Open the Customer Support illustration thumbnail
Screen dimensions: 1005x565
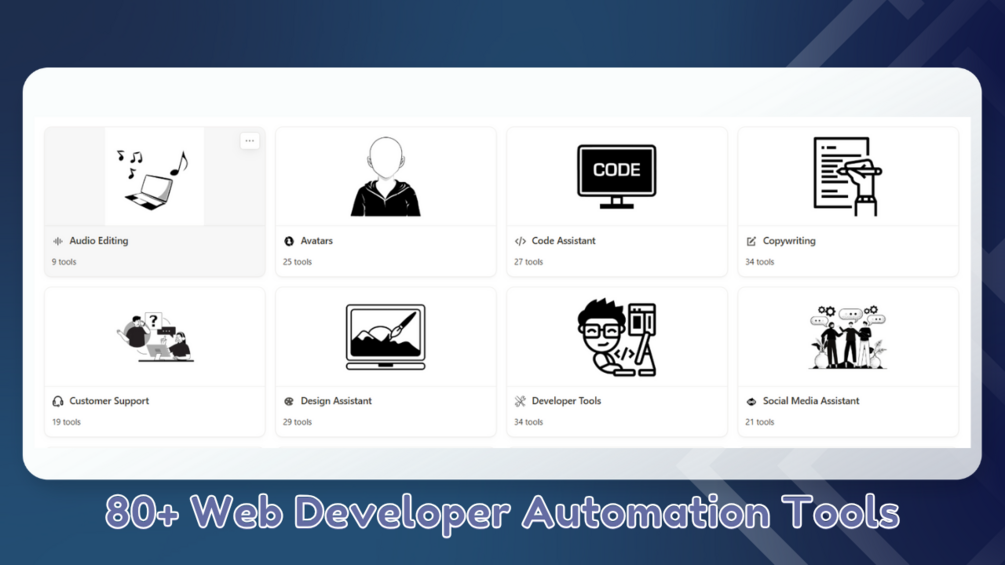[154, 337]
